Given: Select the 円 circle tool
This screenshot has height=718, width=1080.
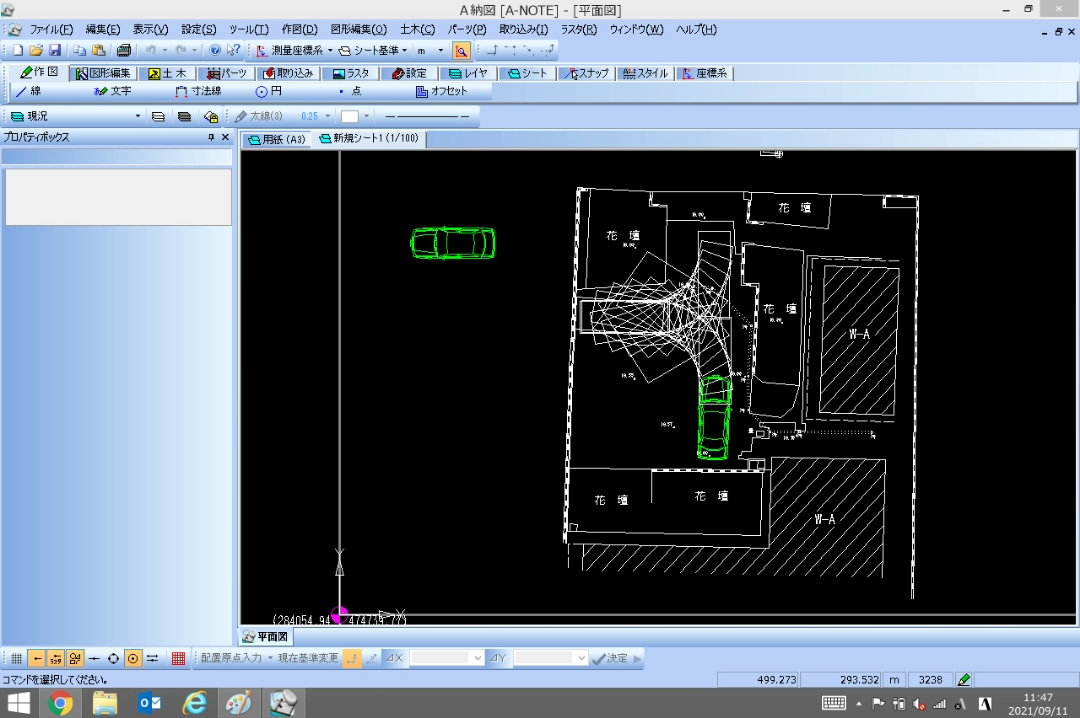Looking at the screenshot, I should point(269,91).
